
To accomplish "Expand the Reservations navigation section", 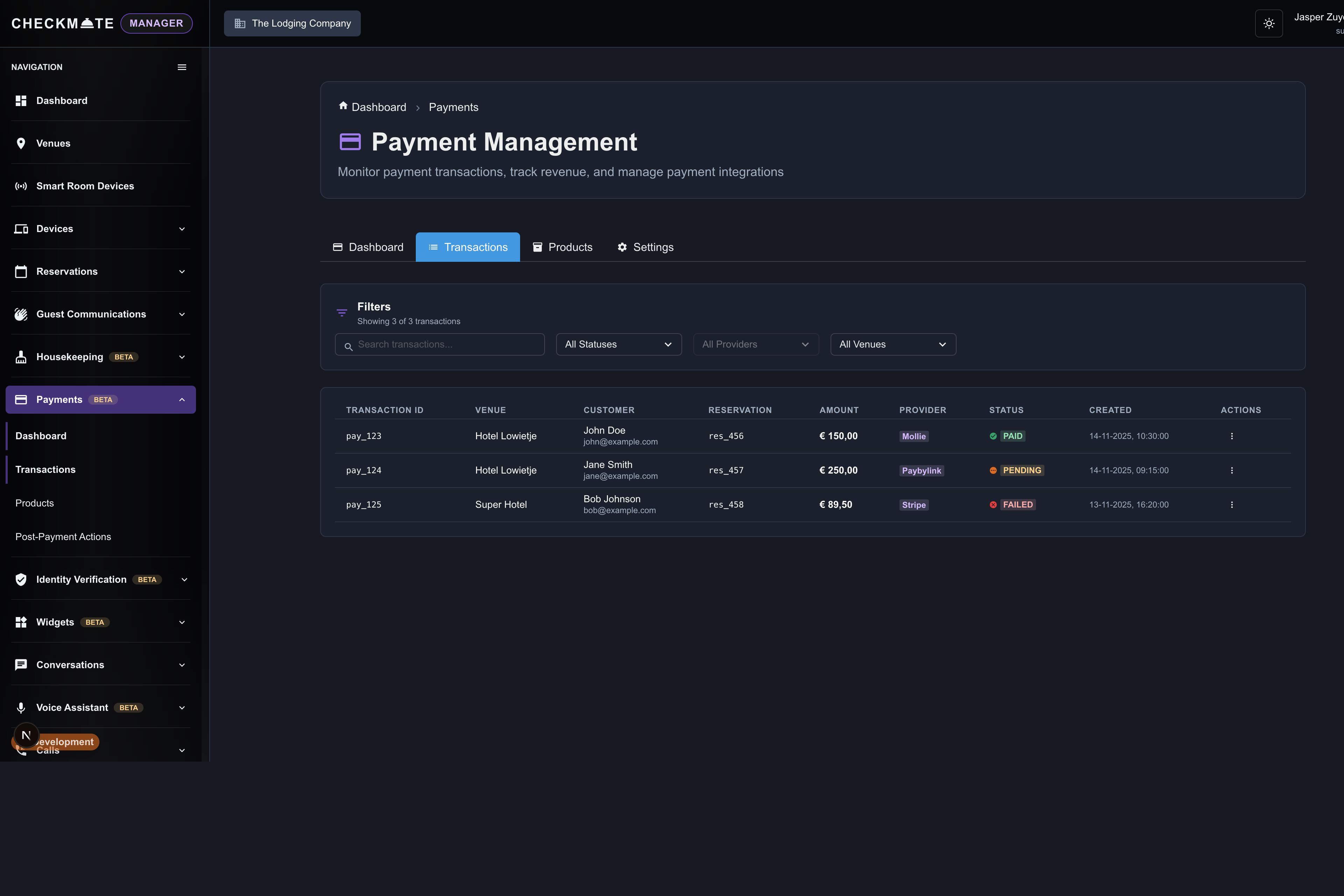I will click(182, 272).
